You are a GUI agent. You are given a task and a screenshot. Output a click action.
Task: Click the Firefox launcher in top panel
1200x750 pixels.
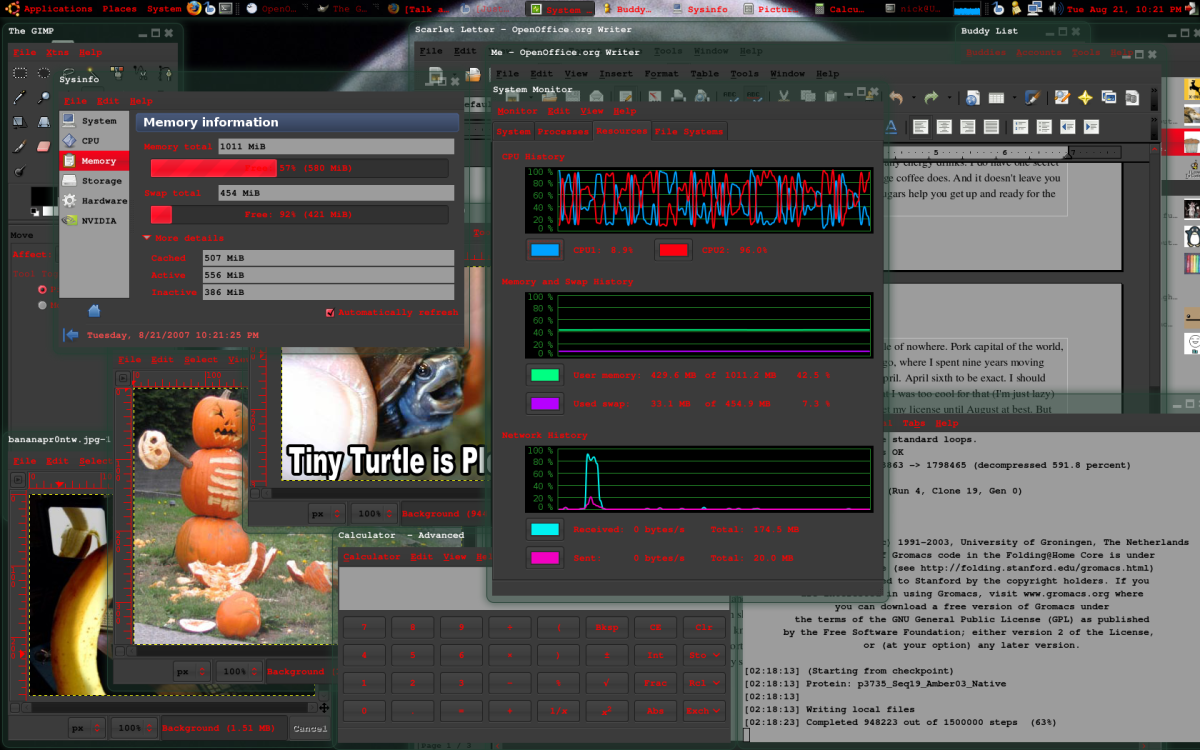tap(194, 9)
